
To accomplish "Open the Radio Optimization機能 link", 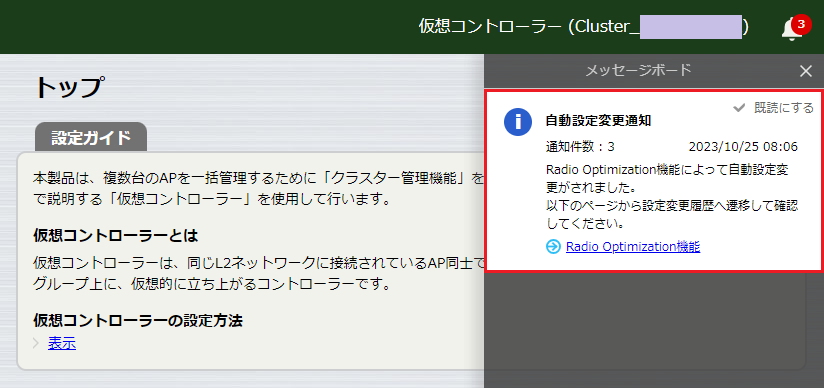I will [633, 247].
